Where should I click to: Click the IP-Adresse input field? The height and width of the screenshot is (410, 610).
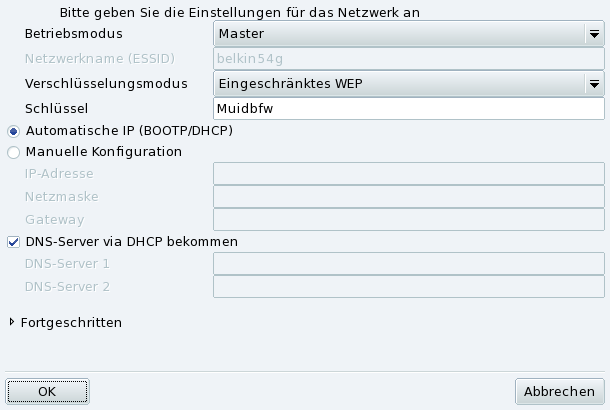pos(409,174)
